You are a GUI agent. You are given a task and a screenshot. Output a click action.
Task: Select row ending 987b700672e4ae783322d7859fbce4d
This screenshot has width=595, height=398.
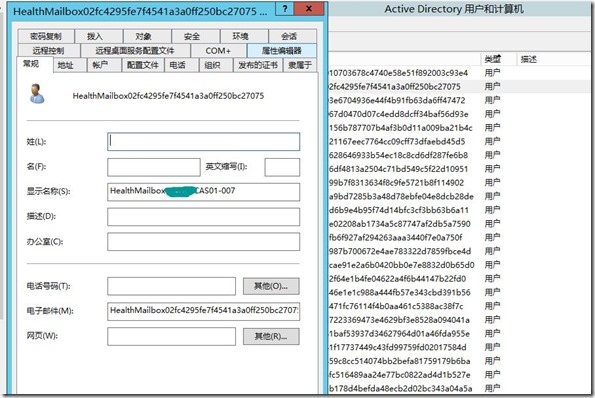[x=459, y=251]
